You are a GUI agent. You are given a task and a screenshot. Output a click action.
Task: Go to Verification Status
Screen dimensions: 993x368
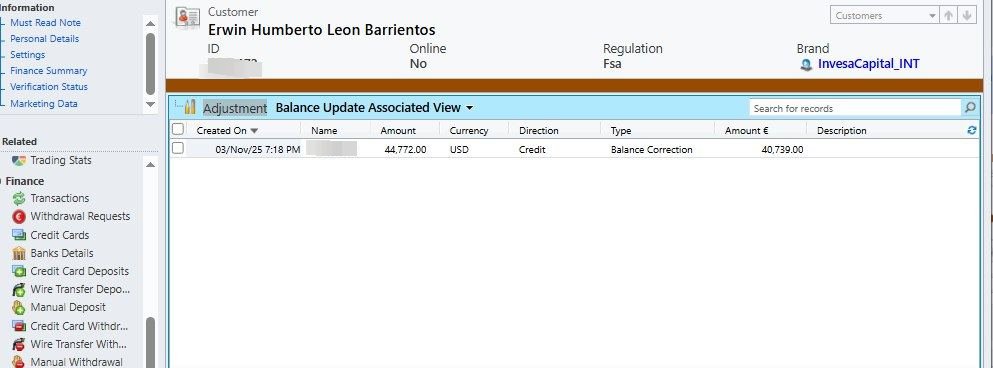(49, 87)
